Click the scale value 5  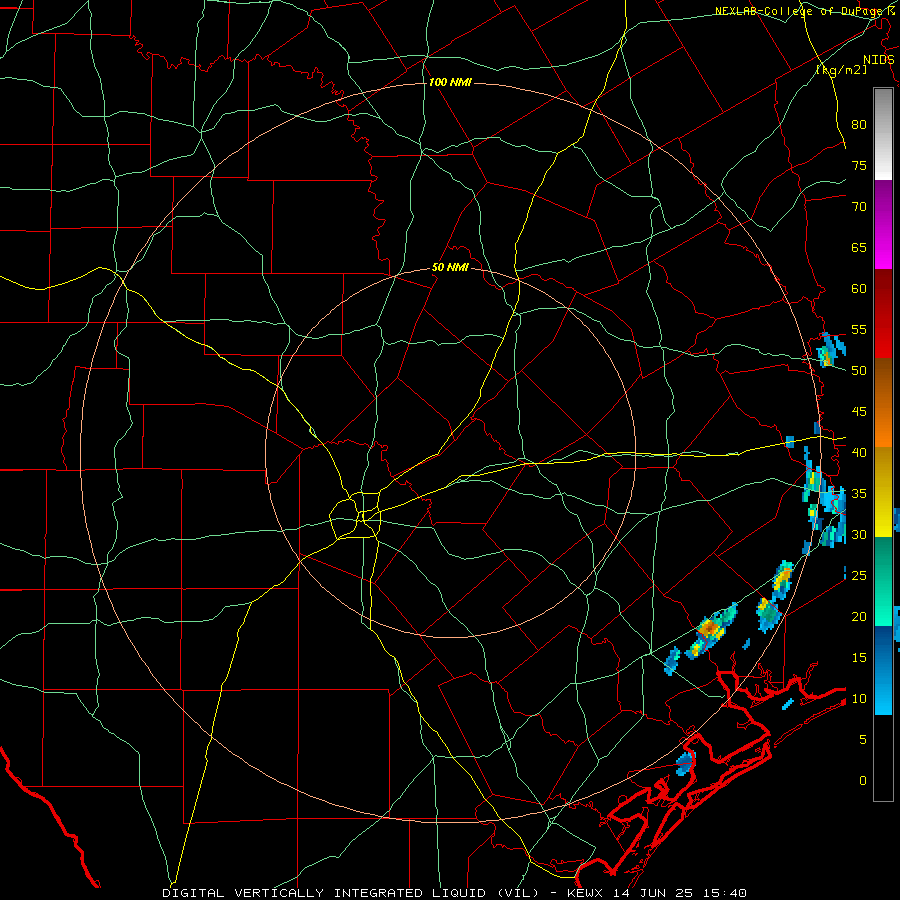point(863,740)
